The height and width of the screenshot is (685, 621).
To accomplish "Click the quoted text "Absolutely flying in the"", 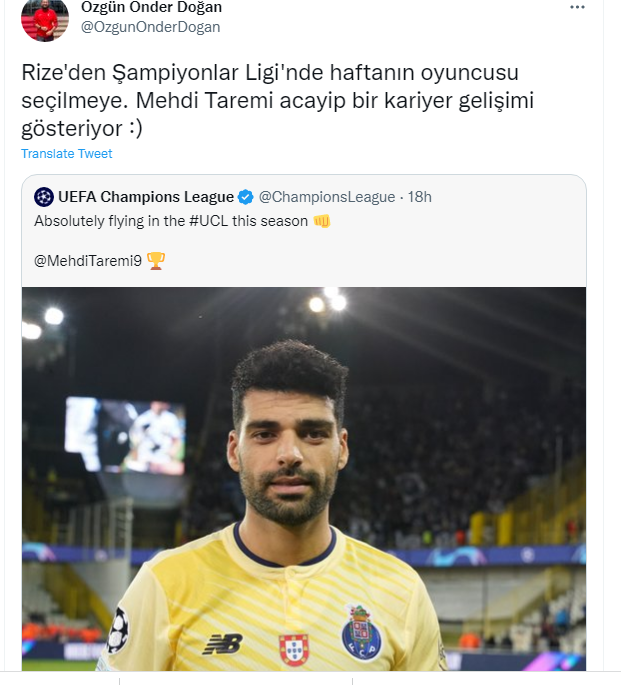I will (106, 220).
